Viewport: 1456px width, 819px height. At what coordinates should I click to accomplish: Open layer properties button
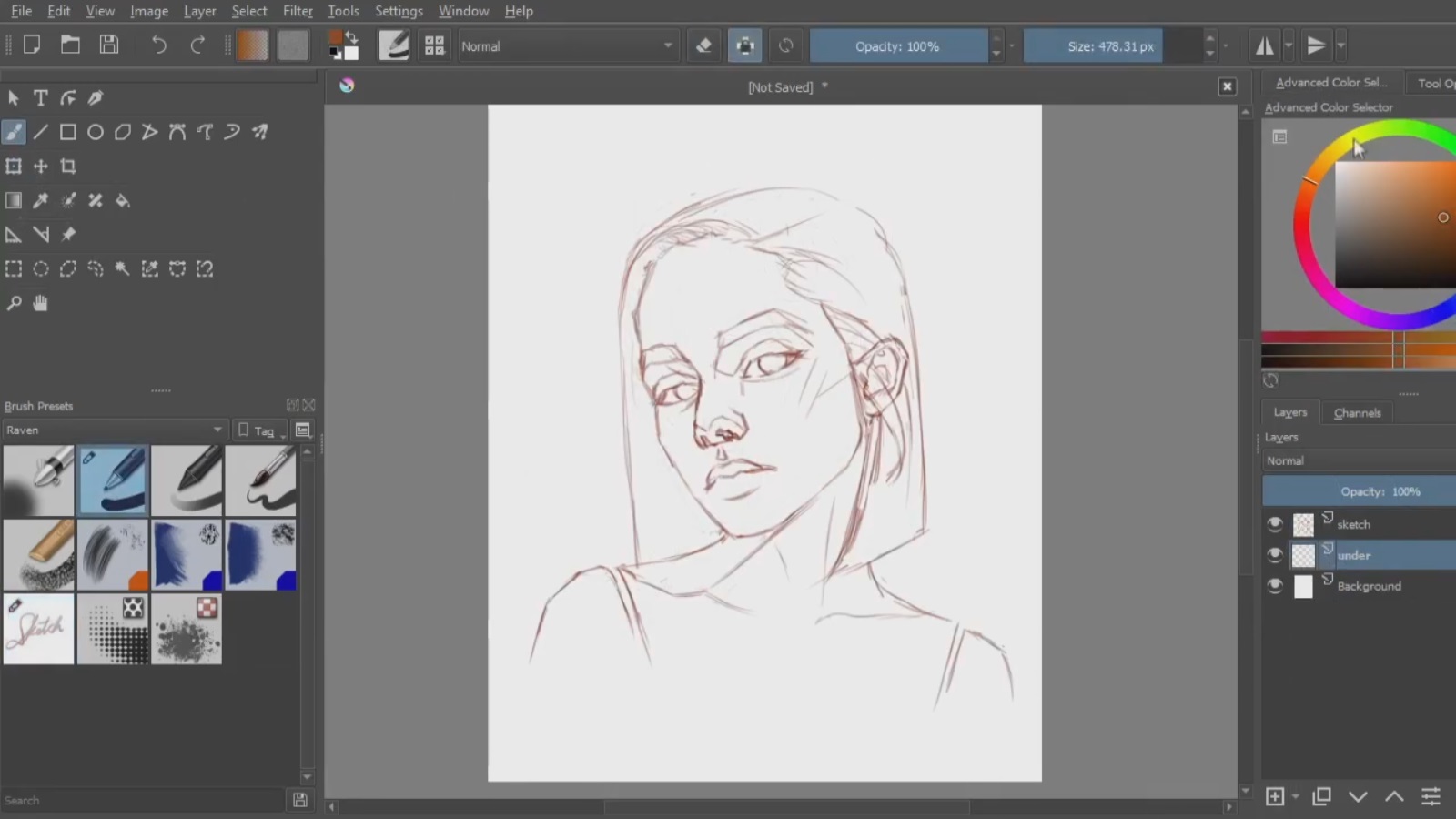click(1431, 797)
